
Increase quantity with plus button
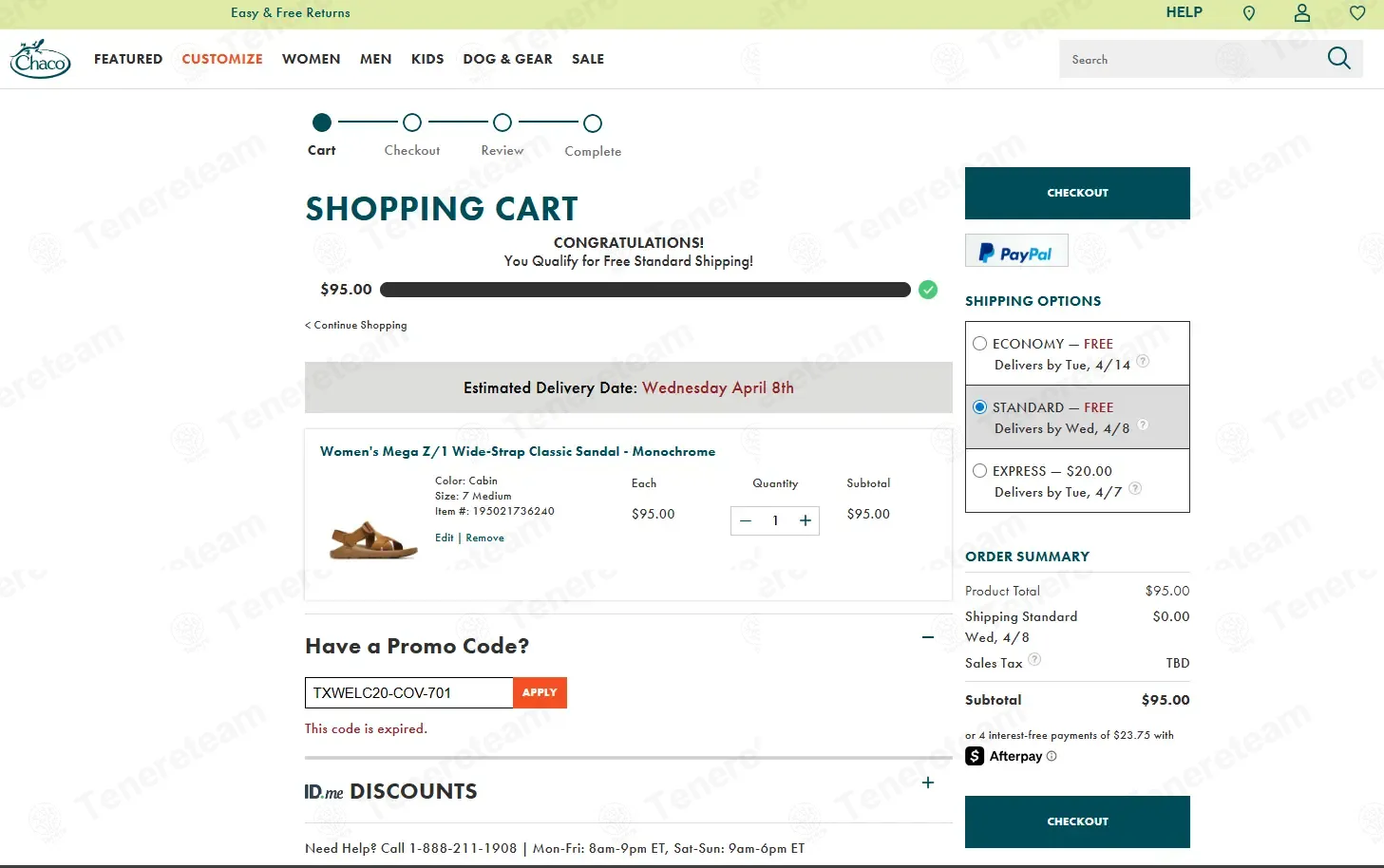[x=805, y=520]
